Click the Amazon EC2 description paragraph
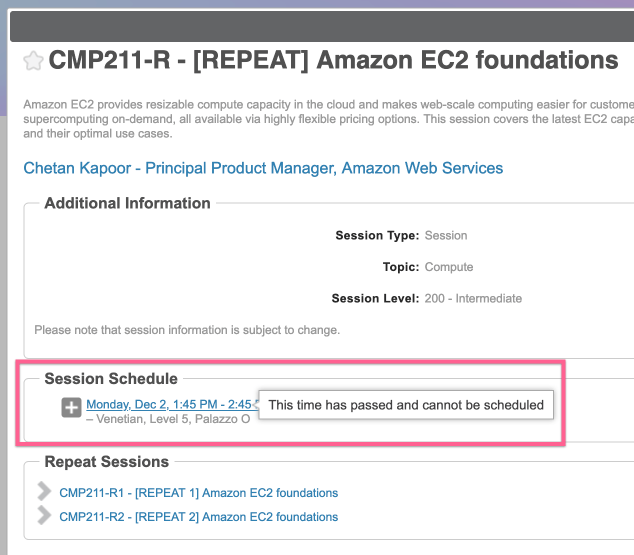 (328, 119)
